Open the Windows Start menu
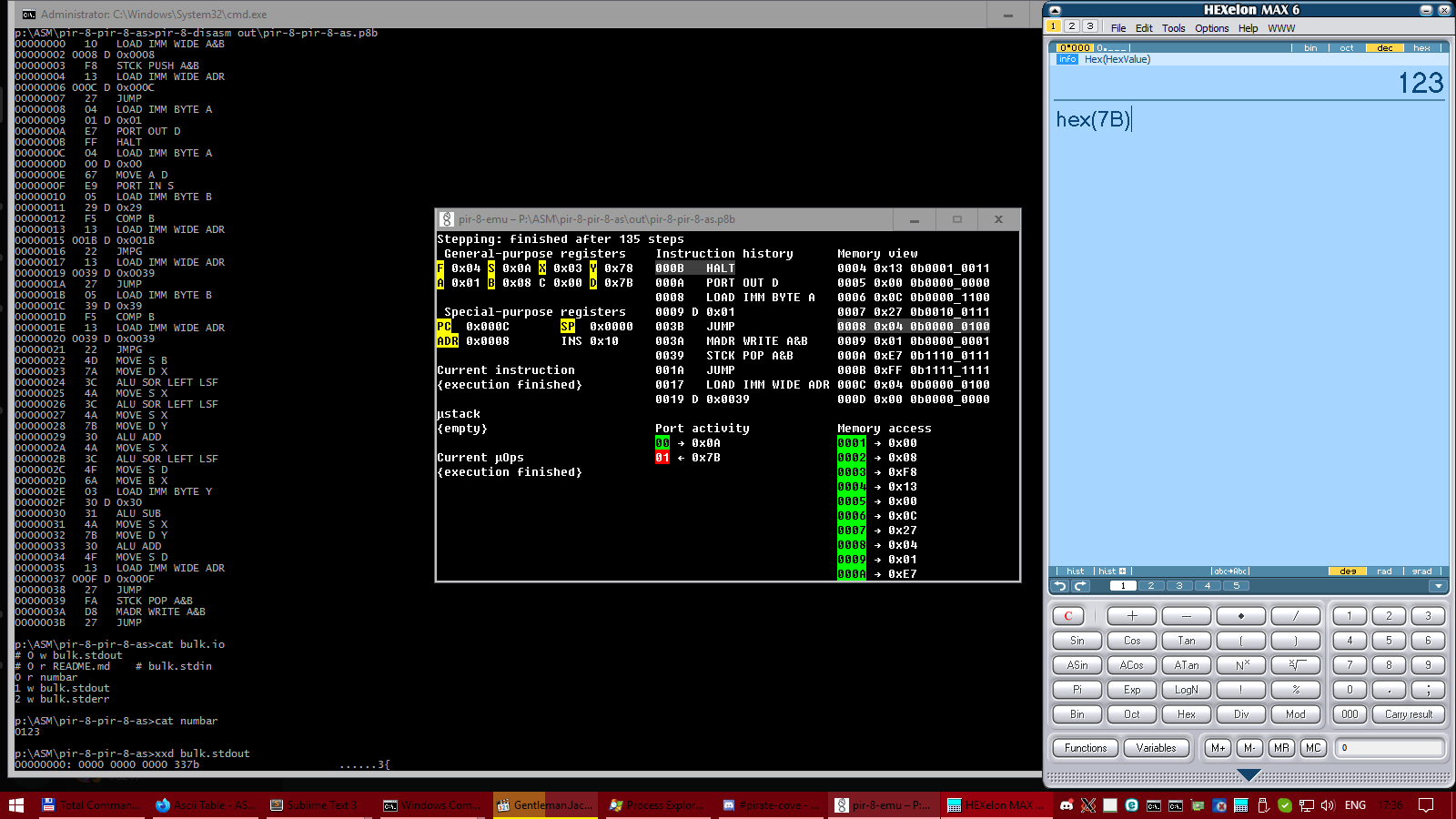Image resolution: width=1456 pixels, height=819 pixels. pos(15,805)
